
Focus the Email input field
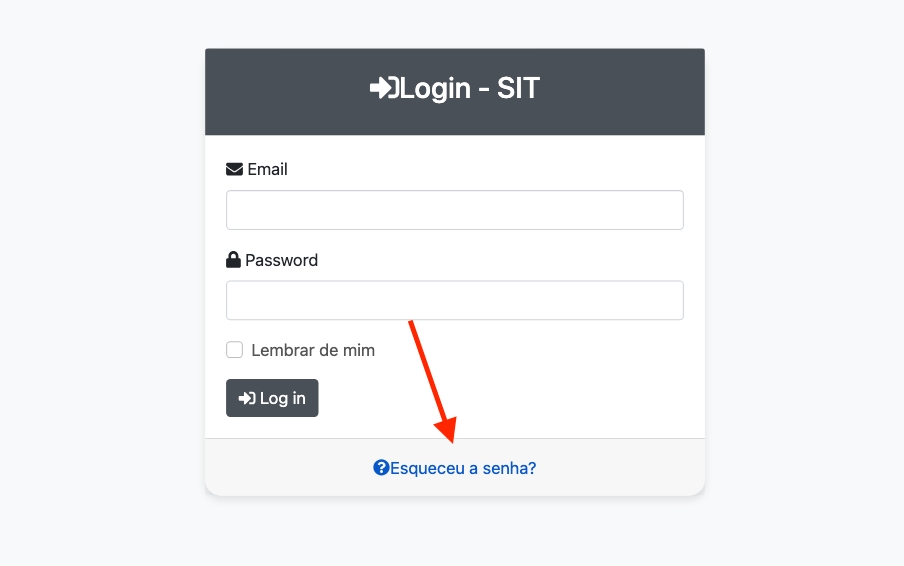coord(454,210)
